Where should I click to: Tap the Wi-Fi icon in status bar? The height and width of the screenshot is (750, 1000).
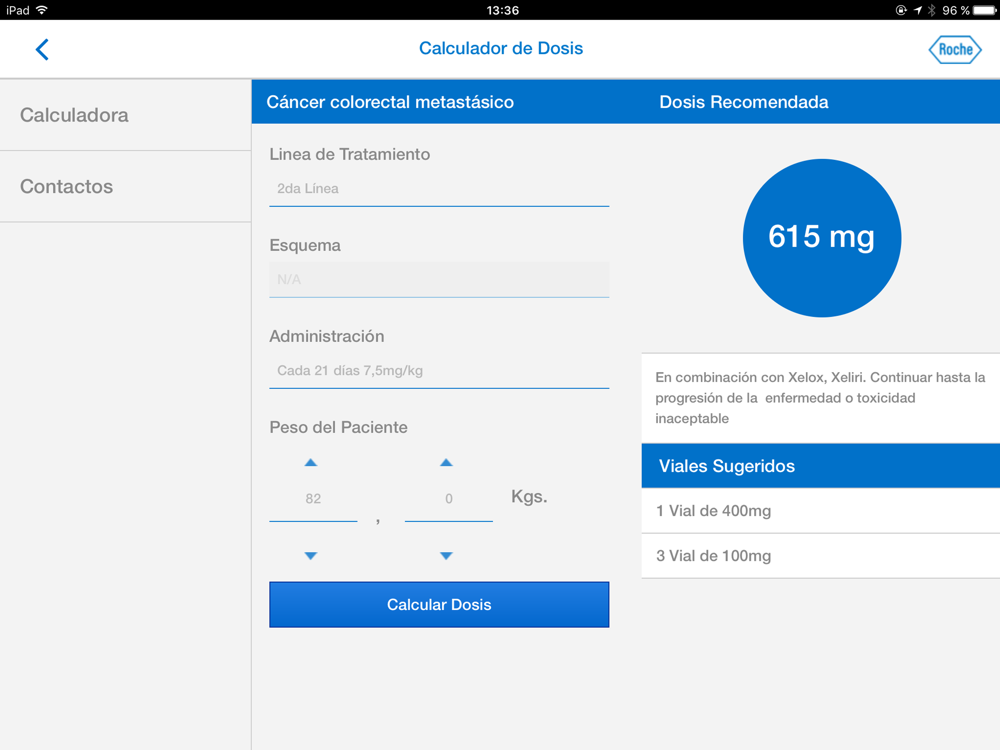tap(42, 10)
